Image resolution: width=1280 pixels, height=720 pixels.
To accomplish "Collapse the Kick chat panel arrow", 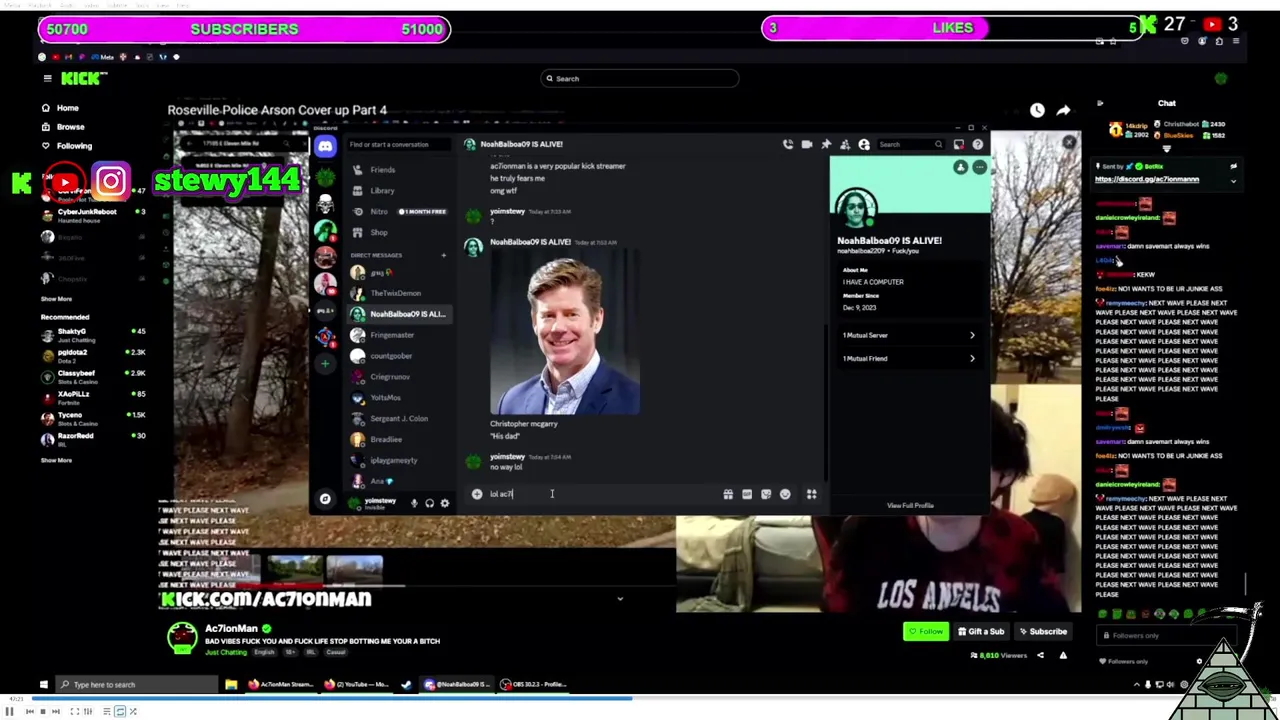I will (1100, 103).
